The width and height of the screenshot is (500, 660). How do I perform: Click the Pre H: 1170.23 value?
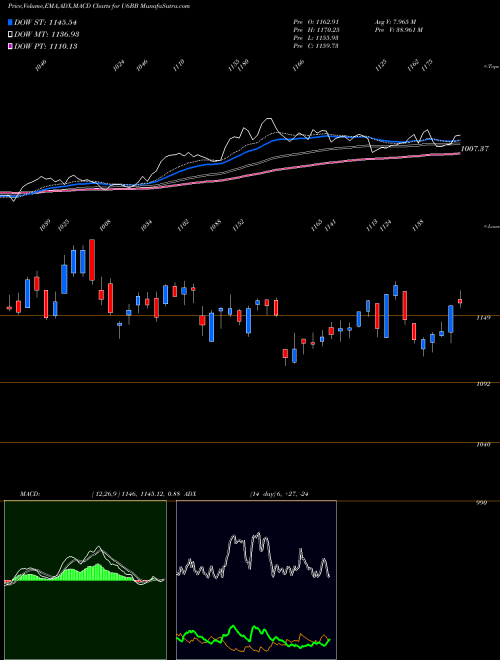[x=316, y=29]
